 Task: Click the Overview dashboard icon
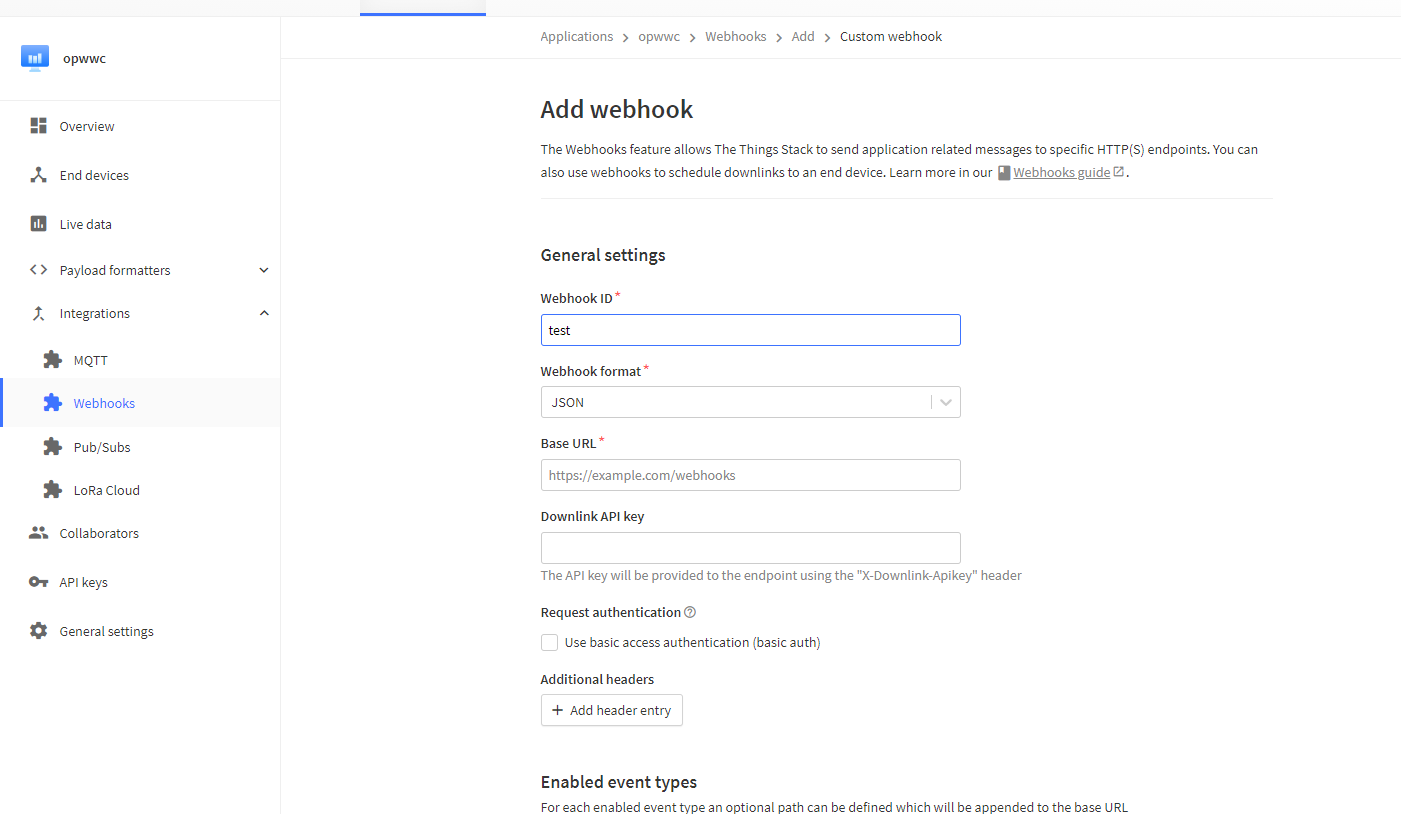[x=39, y=126]
